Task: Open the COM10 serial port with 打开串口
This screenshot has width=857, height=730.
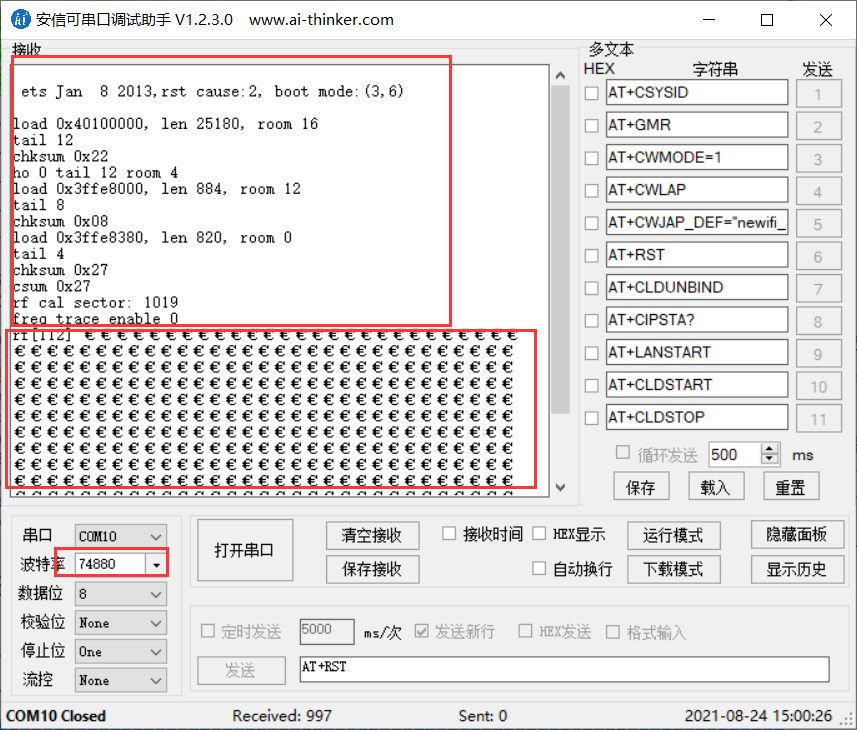Action: point(244,549)
